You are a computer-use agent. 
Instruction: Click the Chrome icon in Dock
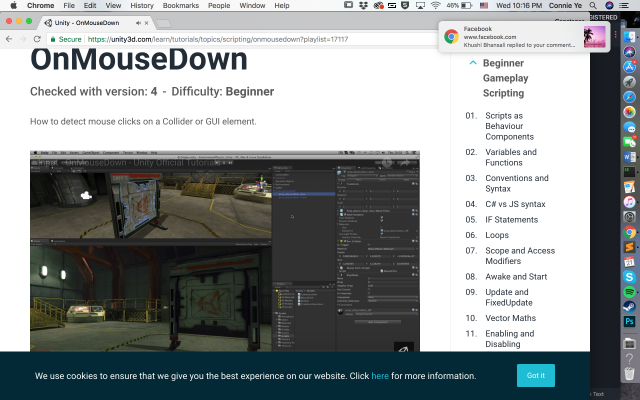629,232
